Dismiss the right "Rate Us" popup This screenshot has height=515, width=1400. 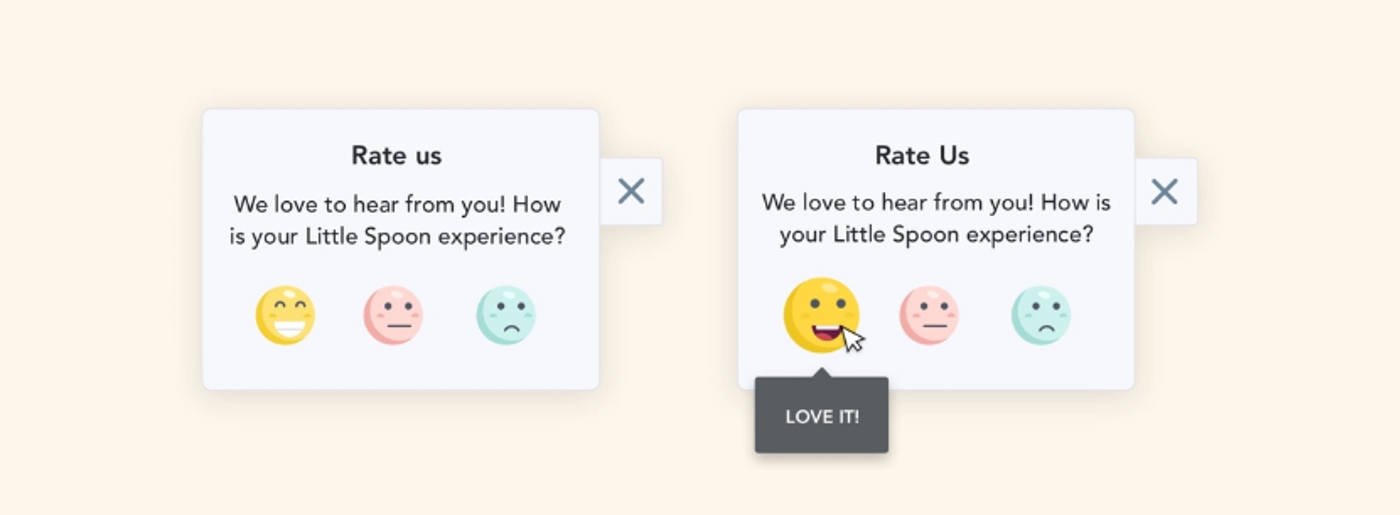tap(1165, 191)
